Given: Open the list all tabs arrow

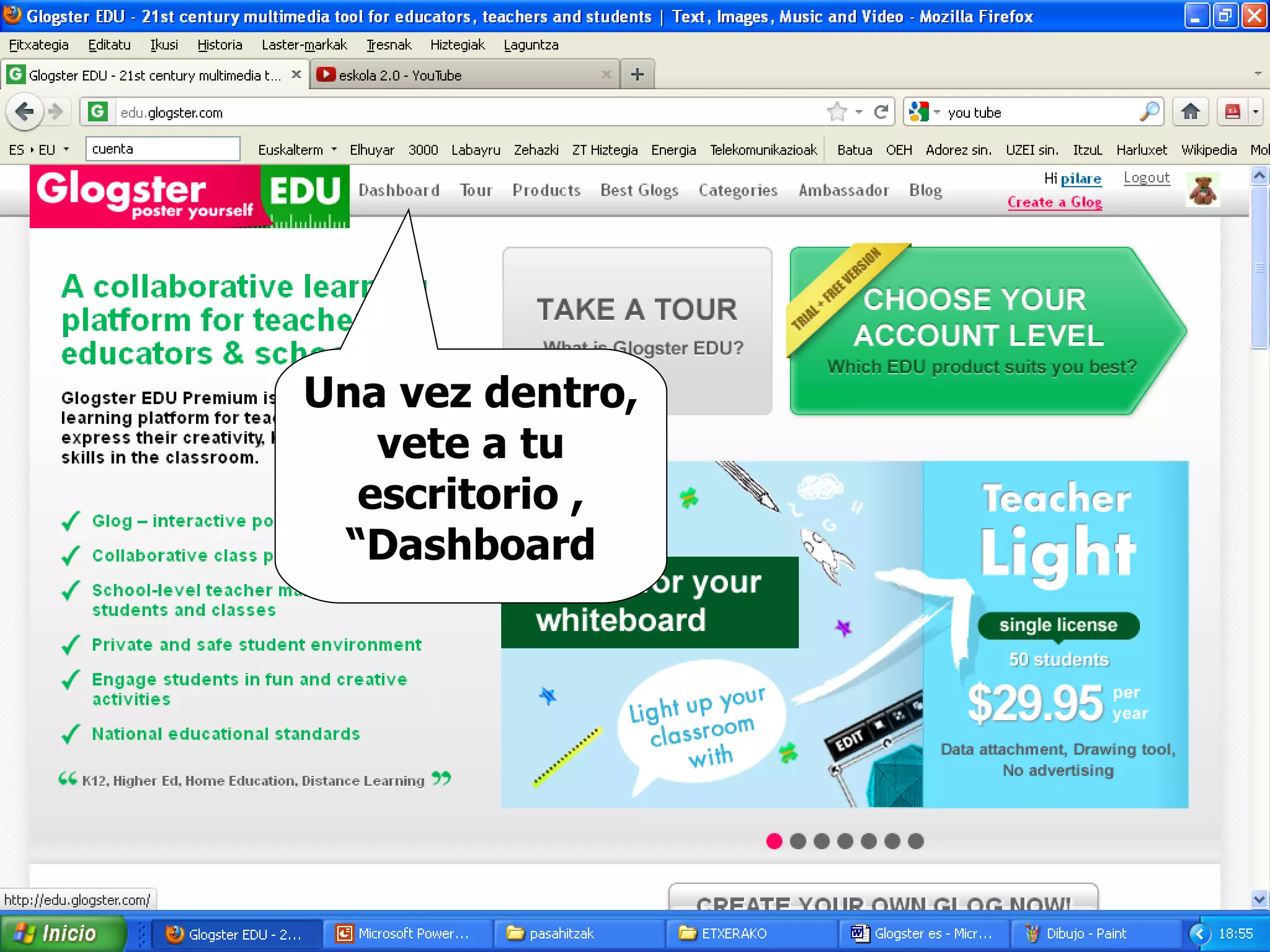Looking at the screenshot, I should (1258, 74).
